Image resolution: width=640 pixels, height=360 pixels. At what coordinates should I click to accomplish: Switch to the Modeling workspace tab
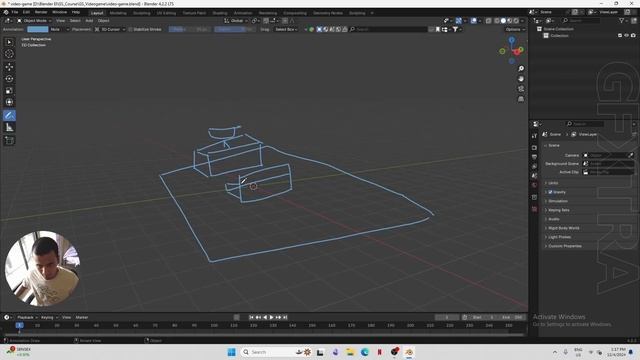[118, 13]
